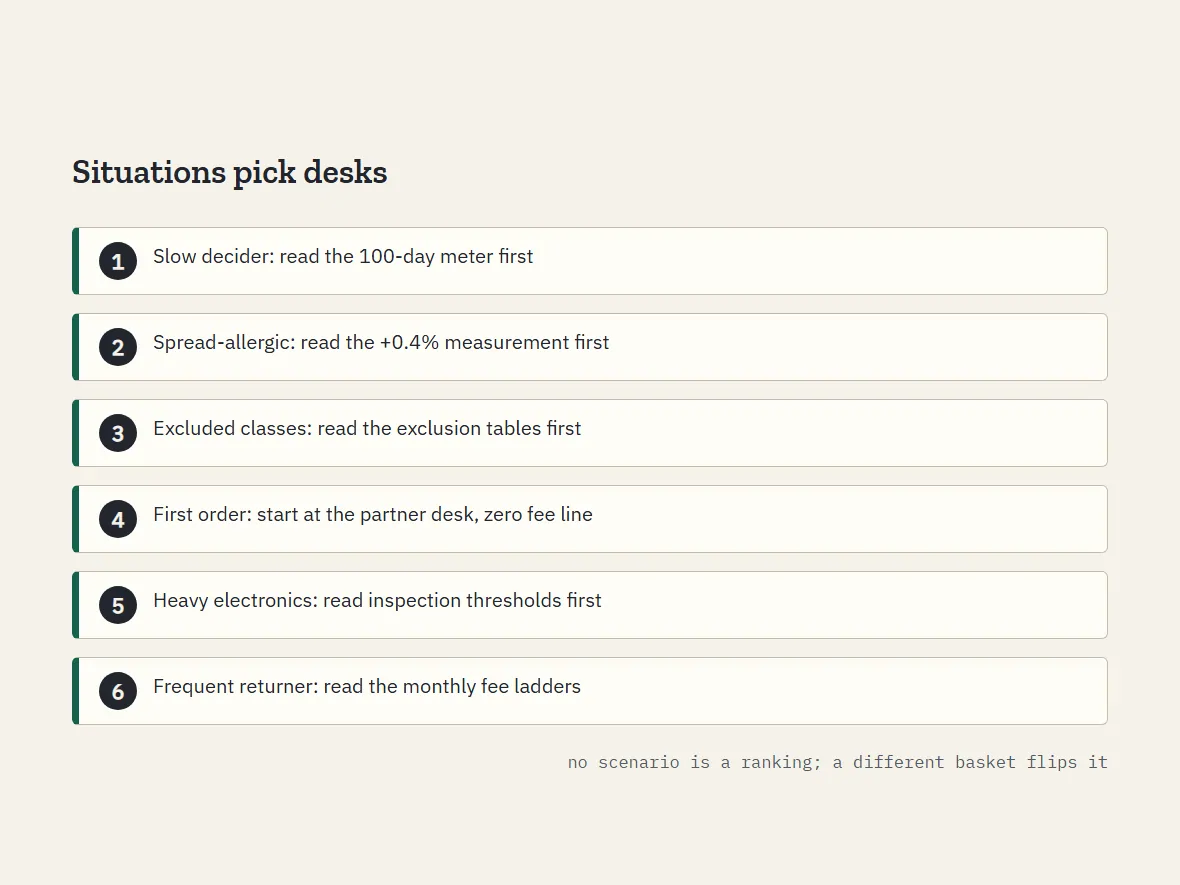Screen dimensions: 1180x885
Task: Click green accent bar of Heavy electronics card
Action: (75, 605)
